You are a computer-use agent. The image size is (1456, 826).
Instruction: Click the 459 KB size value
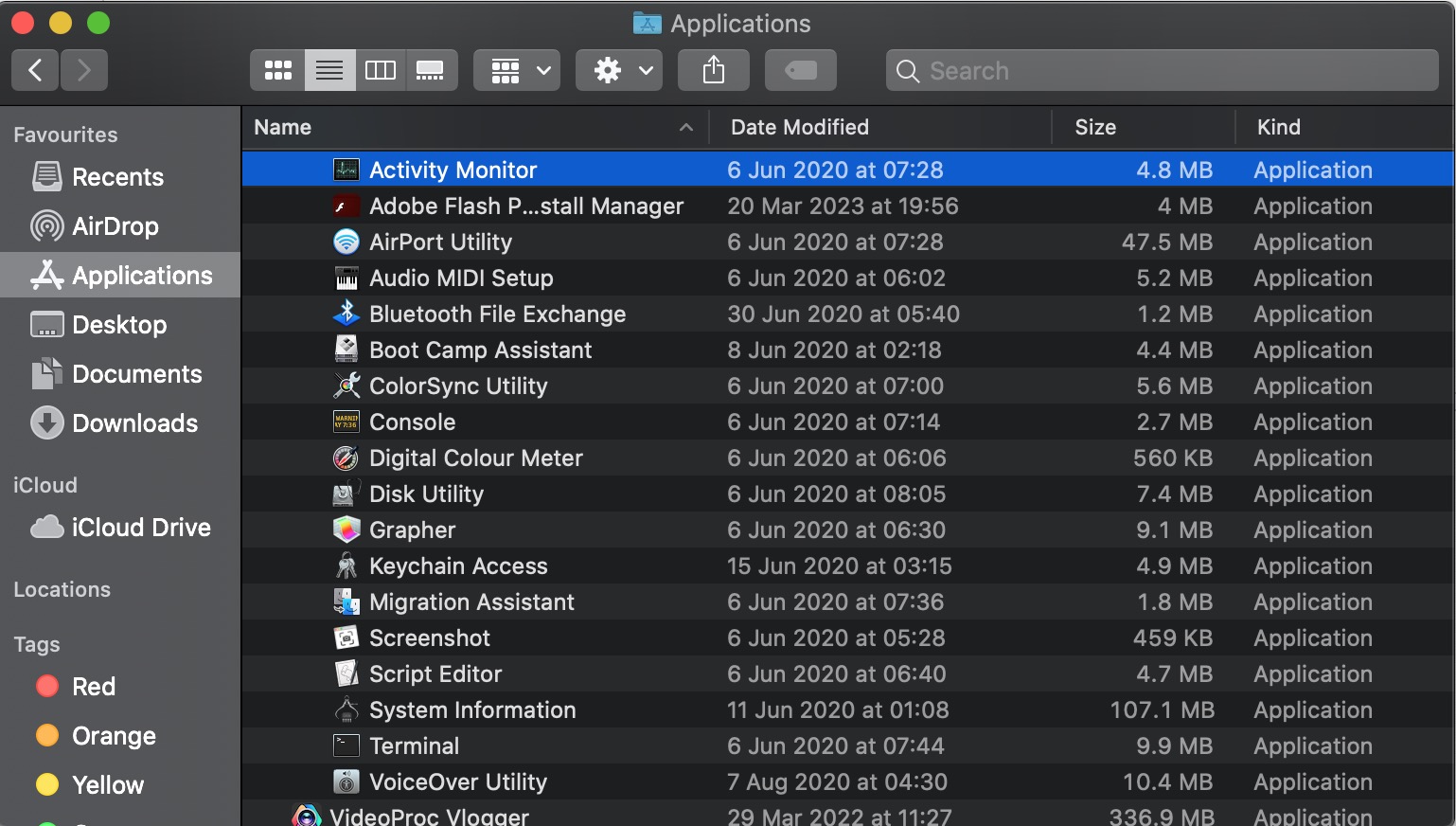[1173, 637]
